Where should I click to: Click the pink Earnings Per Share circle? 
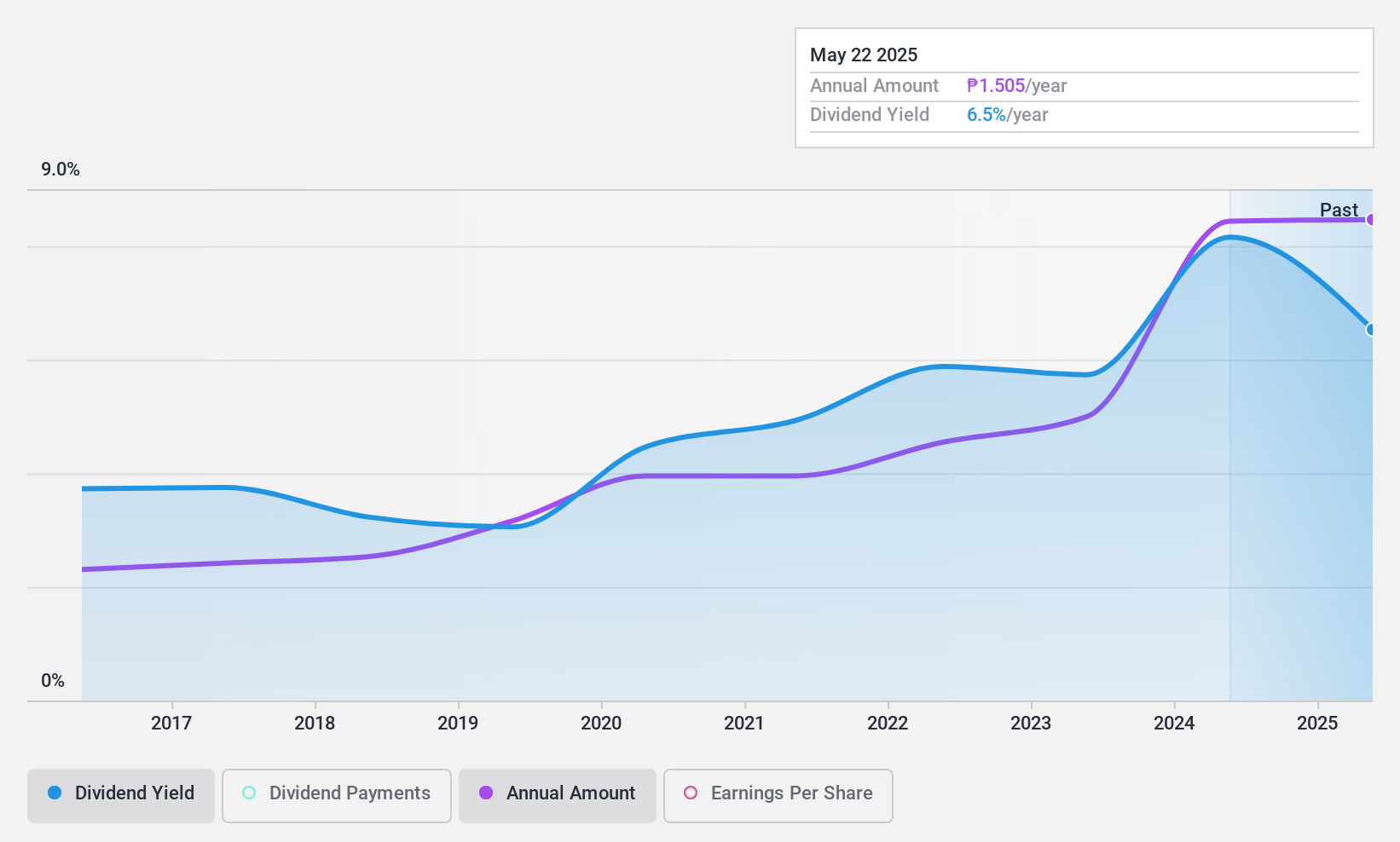point(691,793)
